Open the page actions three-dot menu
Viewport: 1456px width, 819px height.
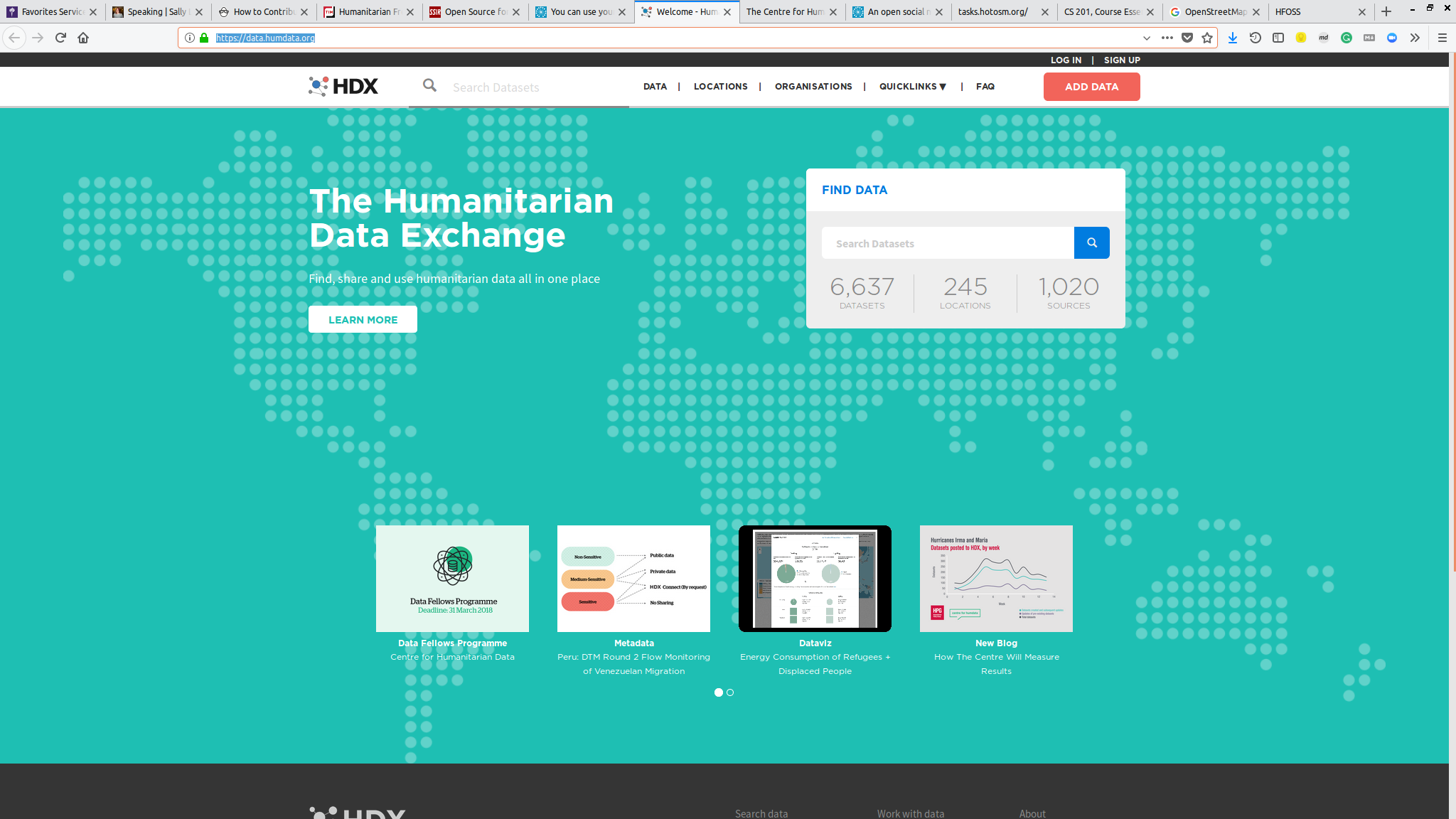pos(1167,38)
